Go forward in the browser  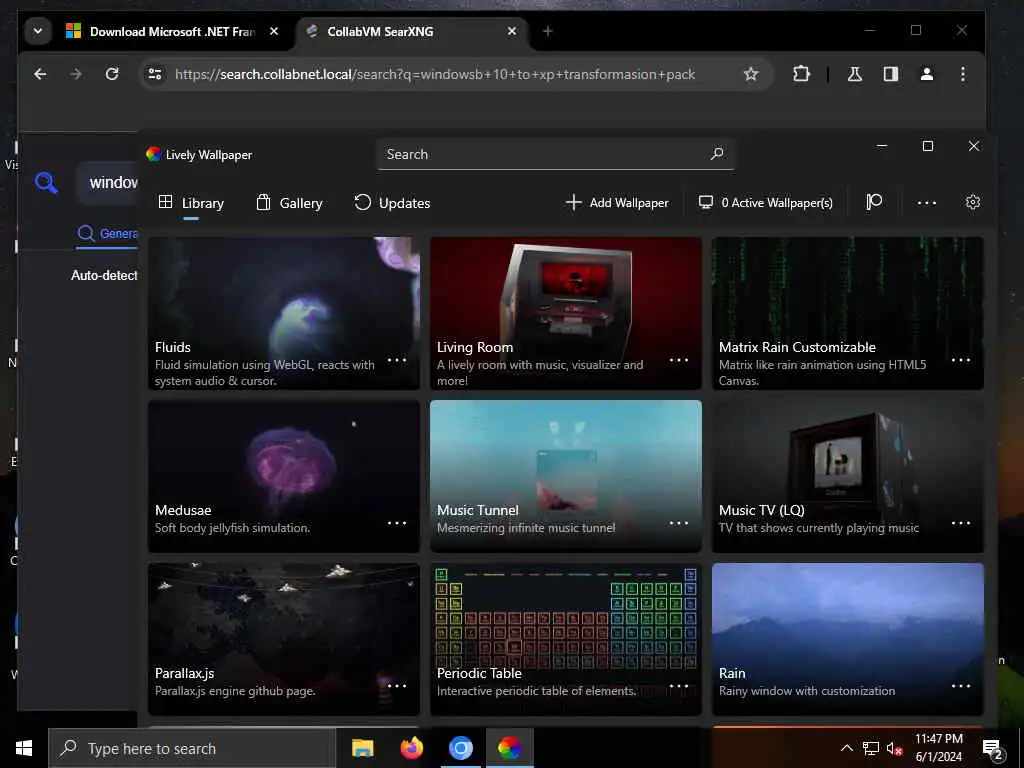pos(76,74)
